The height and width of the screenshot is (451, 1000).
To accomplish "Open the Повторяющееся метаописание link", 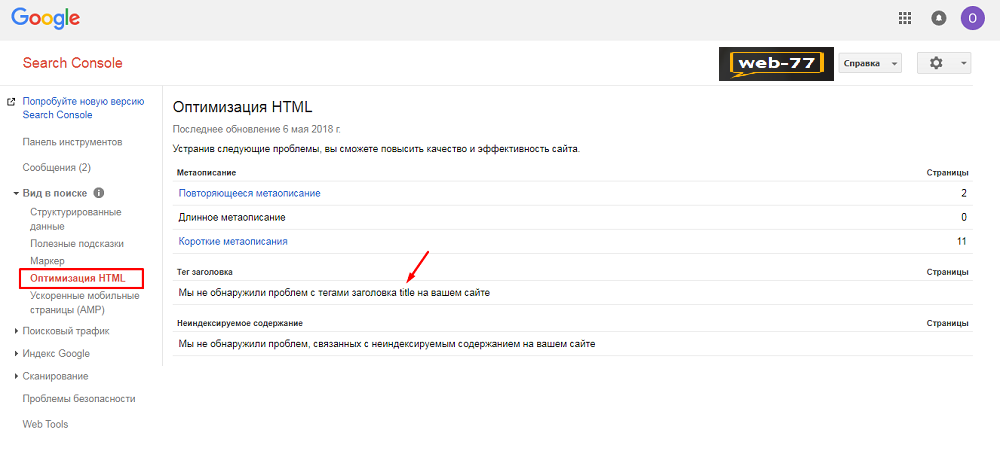I will (249, 193).
